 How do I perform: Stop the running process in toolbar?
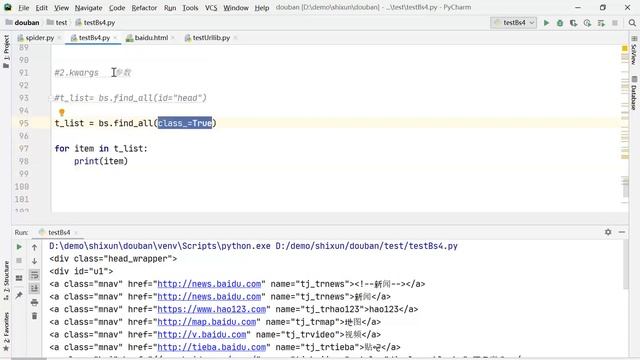[615, 23]
